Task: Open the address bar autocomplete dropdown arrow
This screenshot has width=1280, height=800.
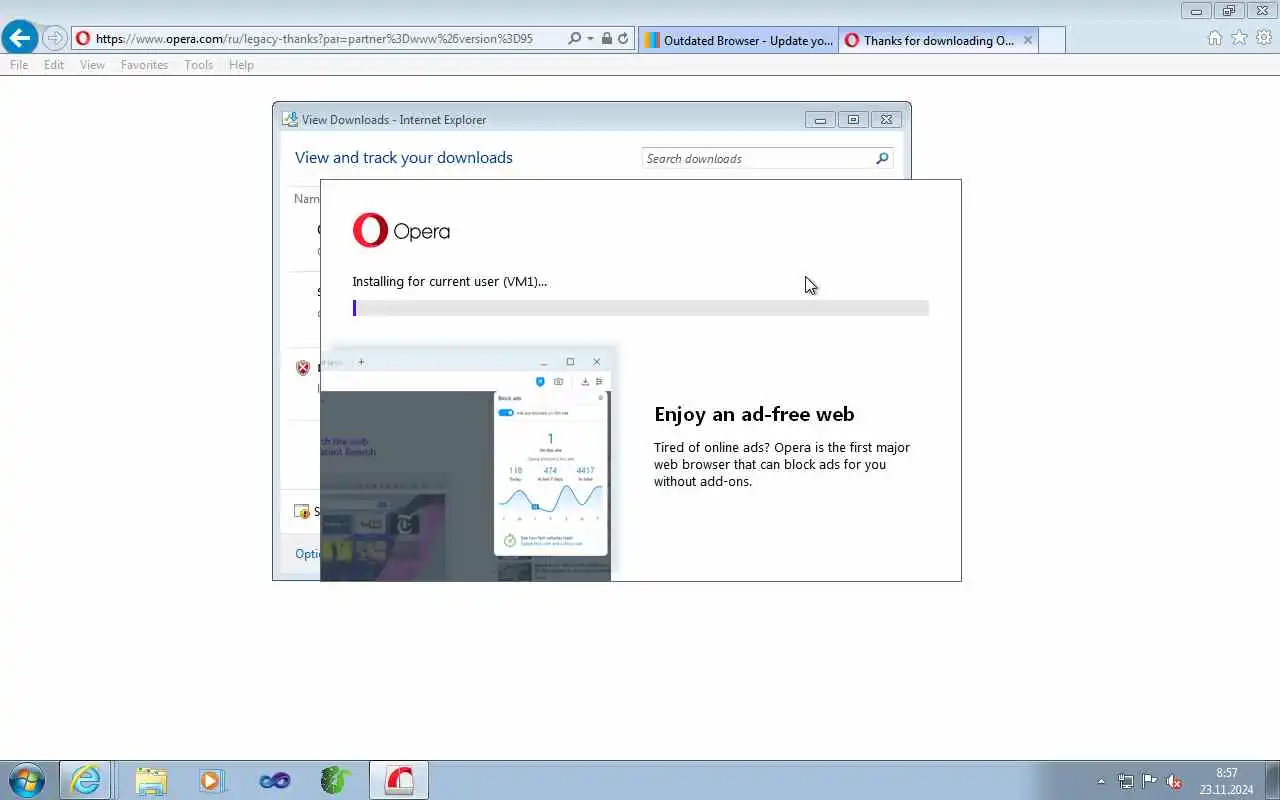Action: coord(590,39)
